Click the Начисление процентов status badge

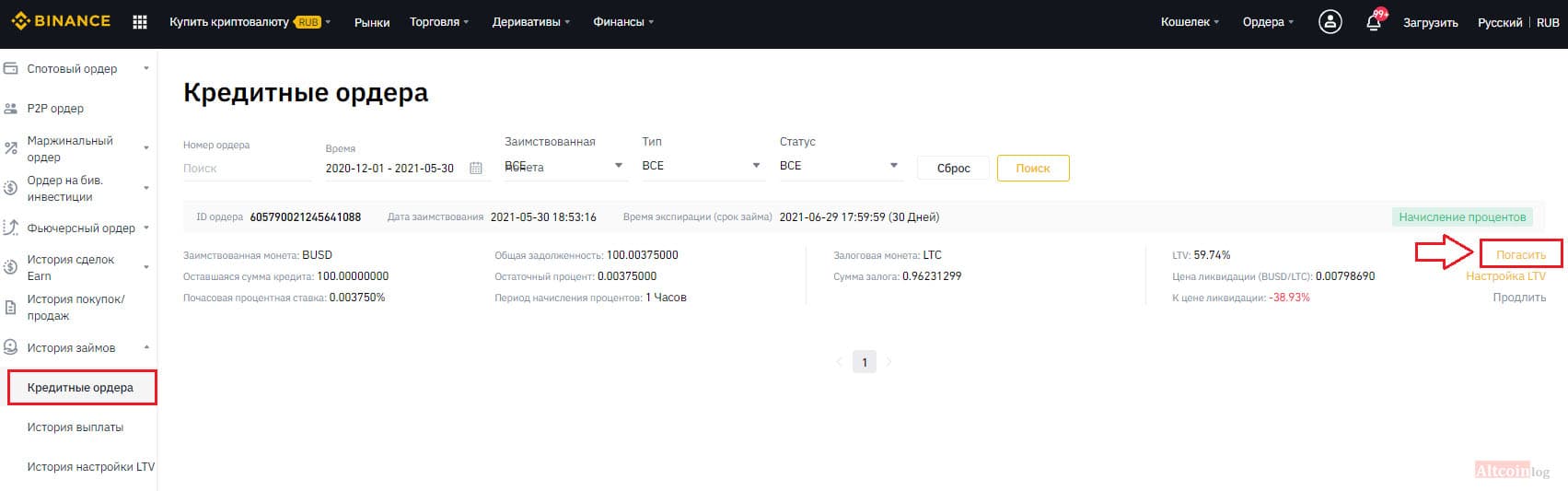coord(1462,217)
